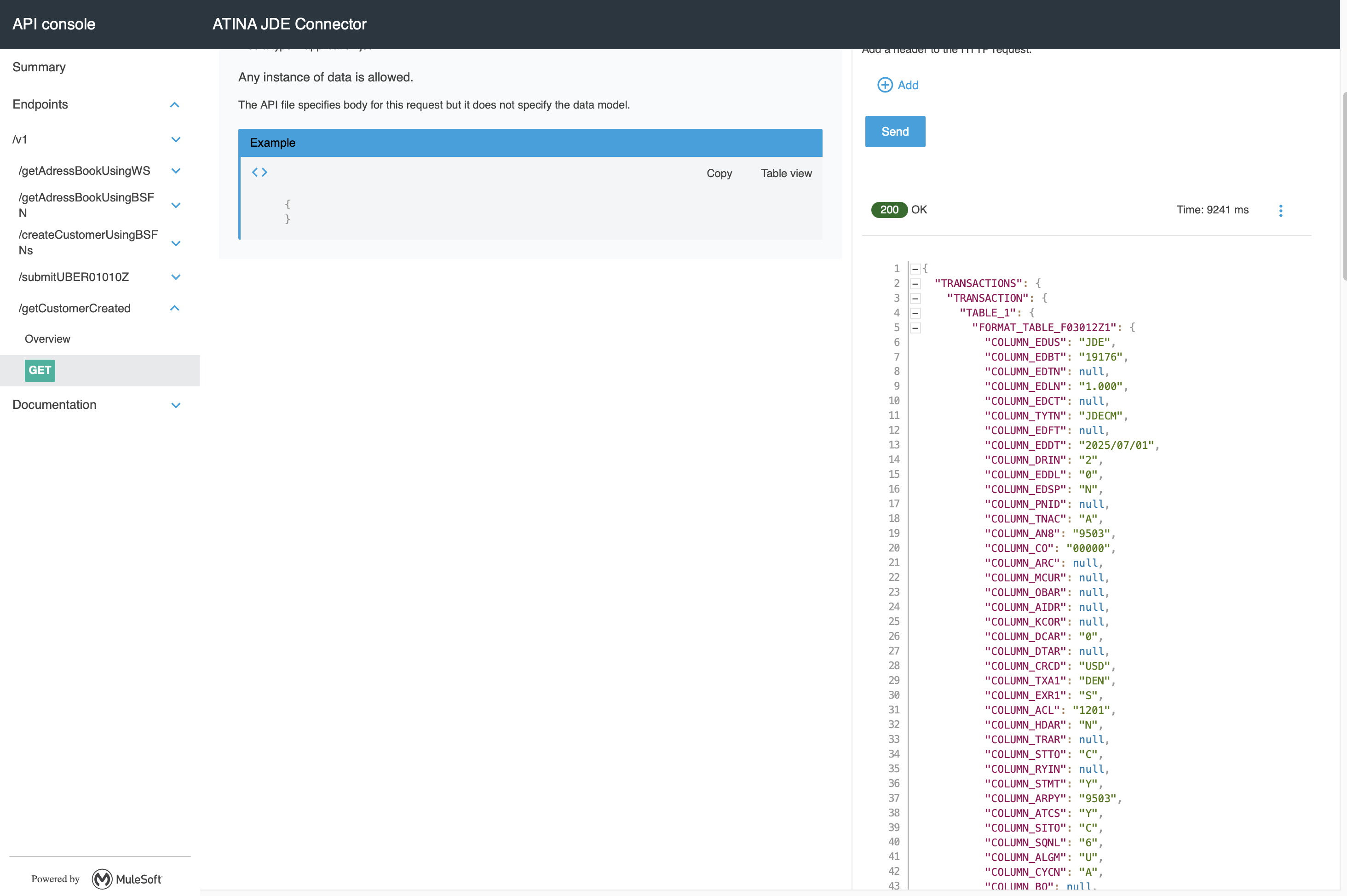Screen dimensions: 1347x896
Task: Copy the example body
Action: coord(719,173)
